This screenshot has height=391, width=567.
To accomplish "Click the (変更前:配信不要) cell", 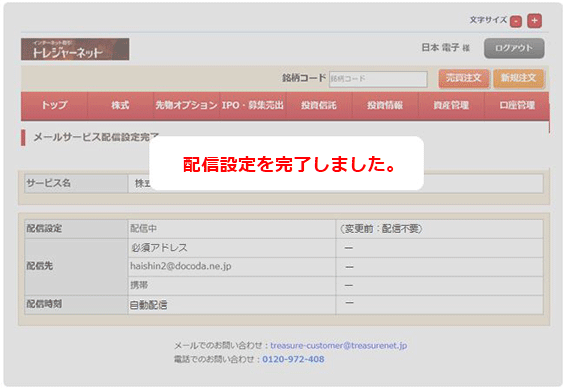I will (x=439, y=229).
